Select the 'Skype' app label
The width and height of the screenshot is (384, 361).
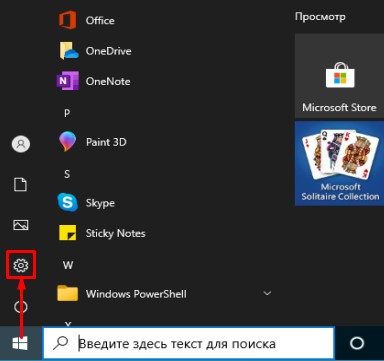pos(100,203)
